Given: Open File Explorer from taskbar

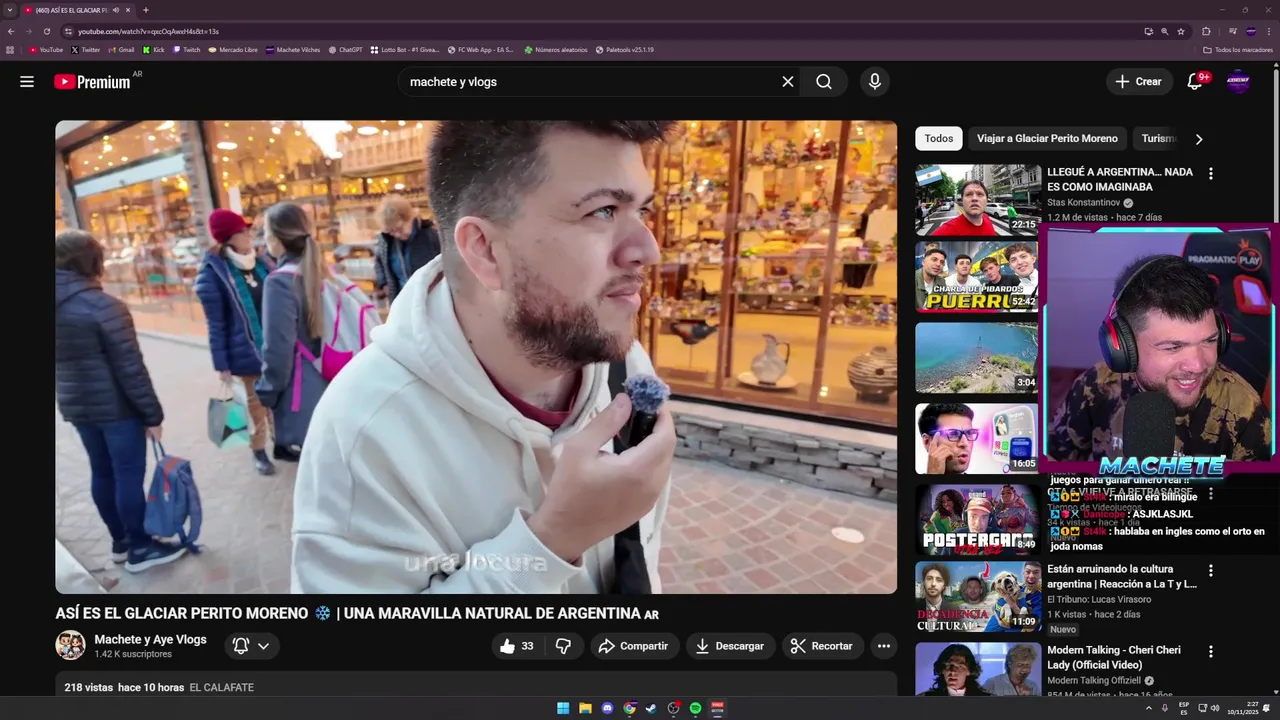Looking at the screenshot, I should 585,708.
